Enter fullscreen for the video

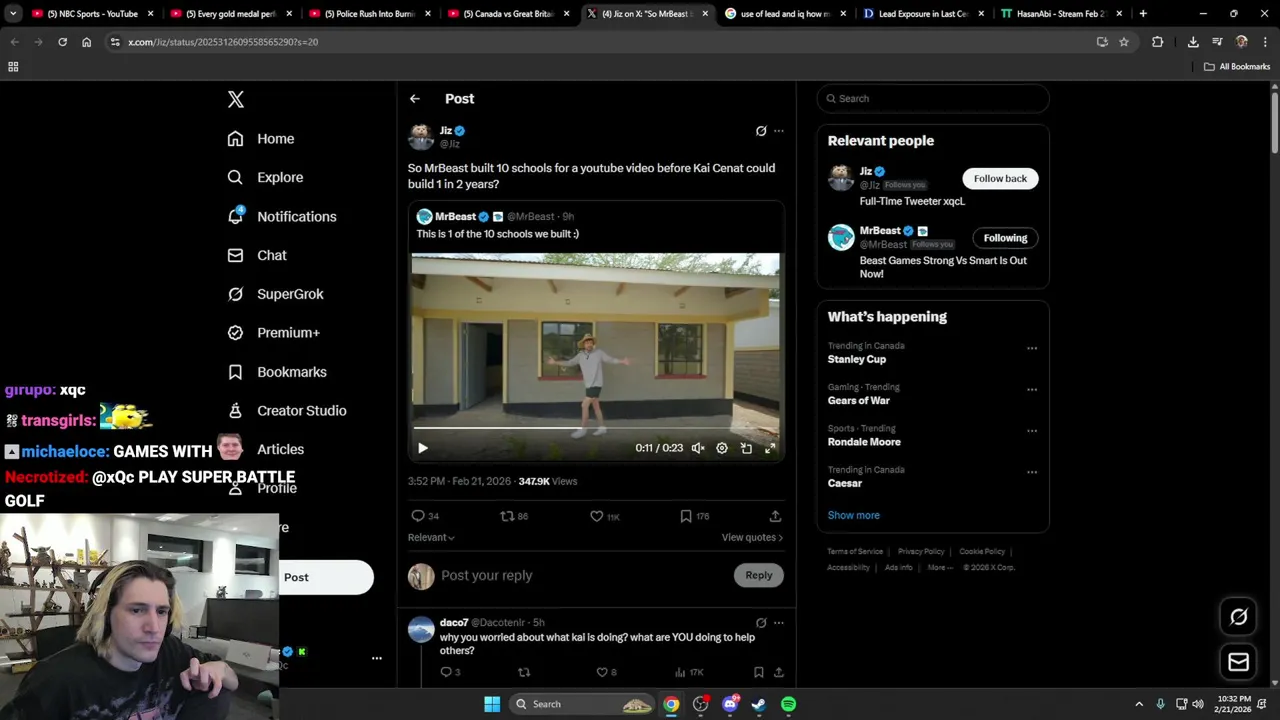[x=770, y=448]
